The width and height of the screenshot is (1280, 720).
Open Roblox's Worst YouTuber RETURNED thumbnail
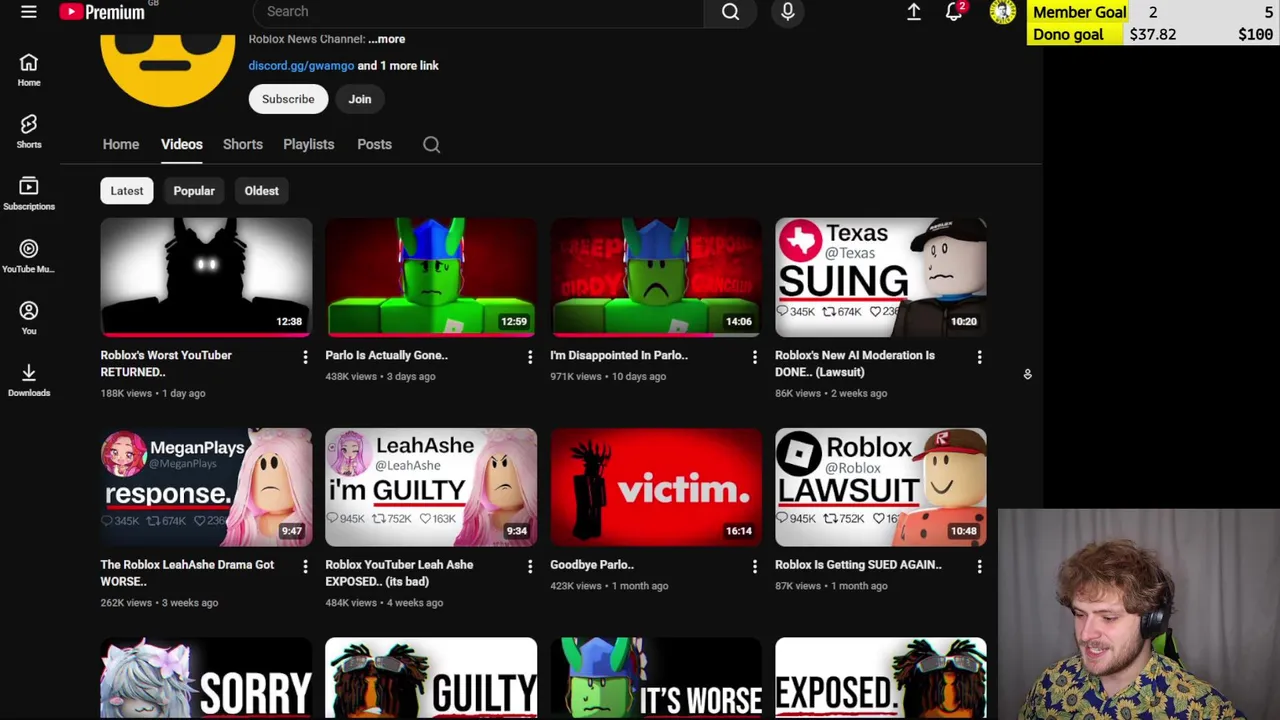[206, 277]
